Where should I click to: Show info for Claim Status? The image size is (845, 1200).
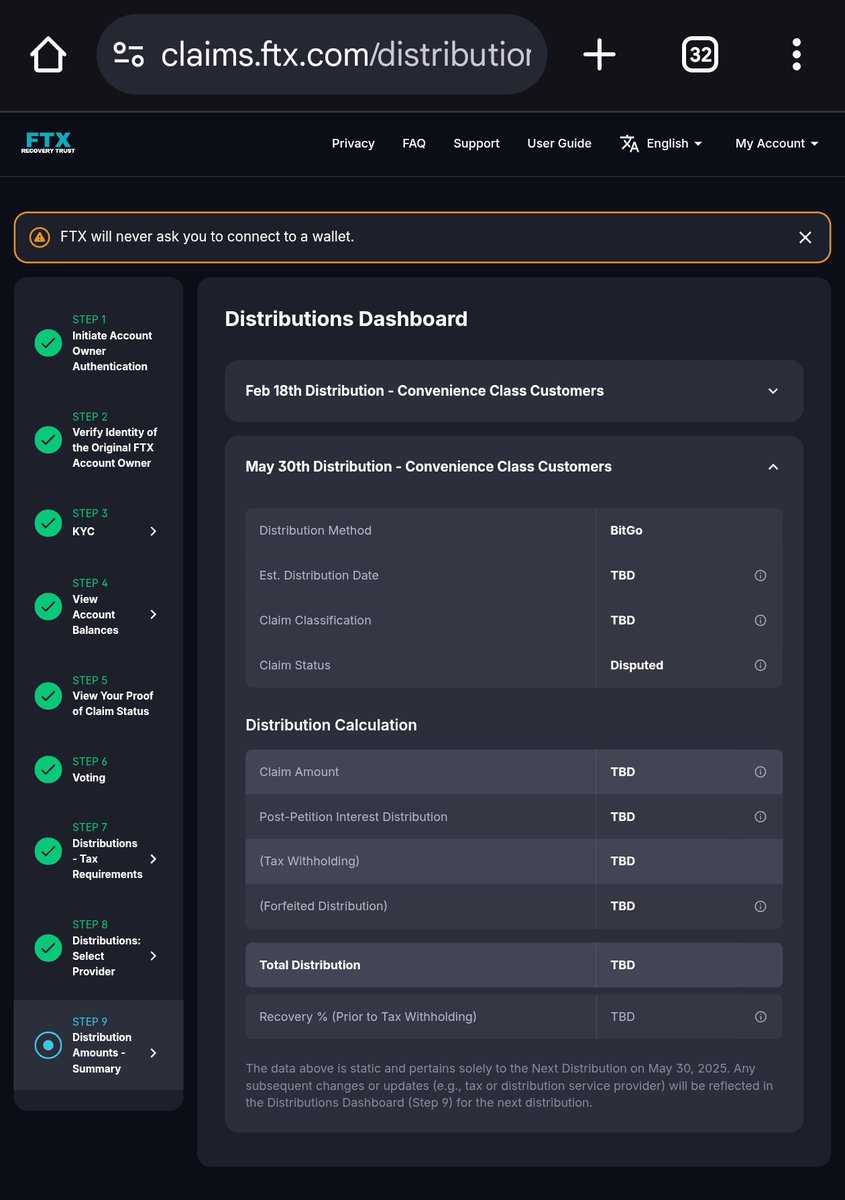coord(760,666)
